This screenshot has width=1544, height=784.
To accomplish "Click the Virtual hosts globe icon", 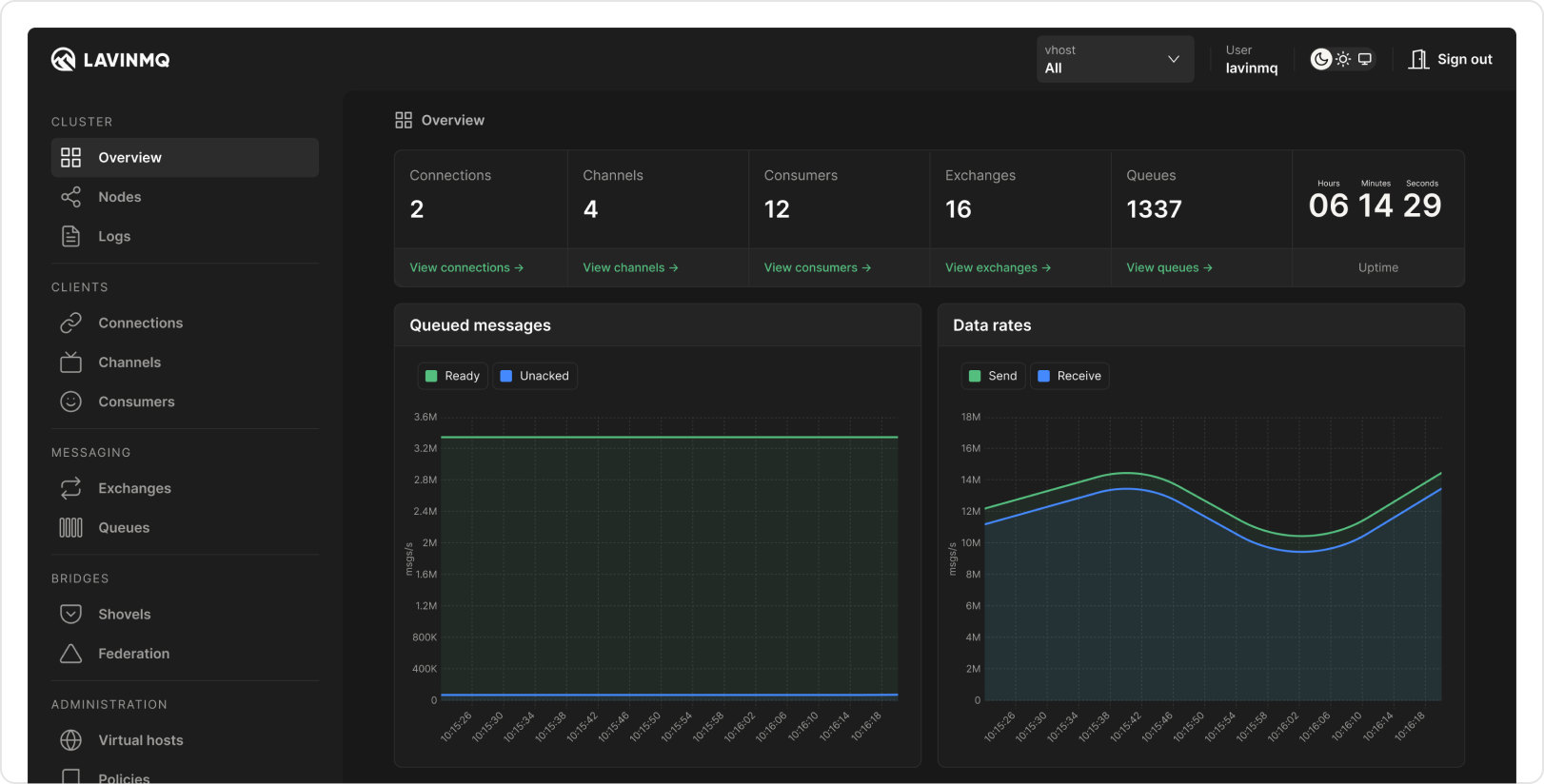I will click(70, 740).
